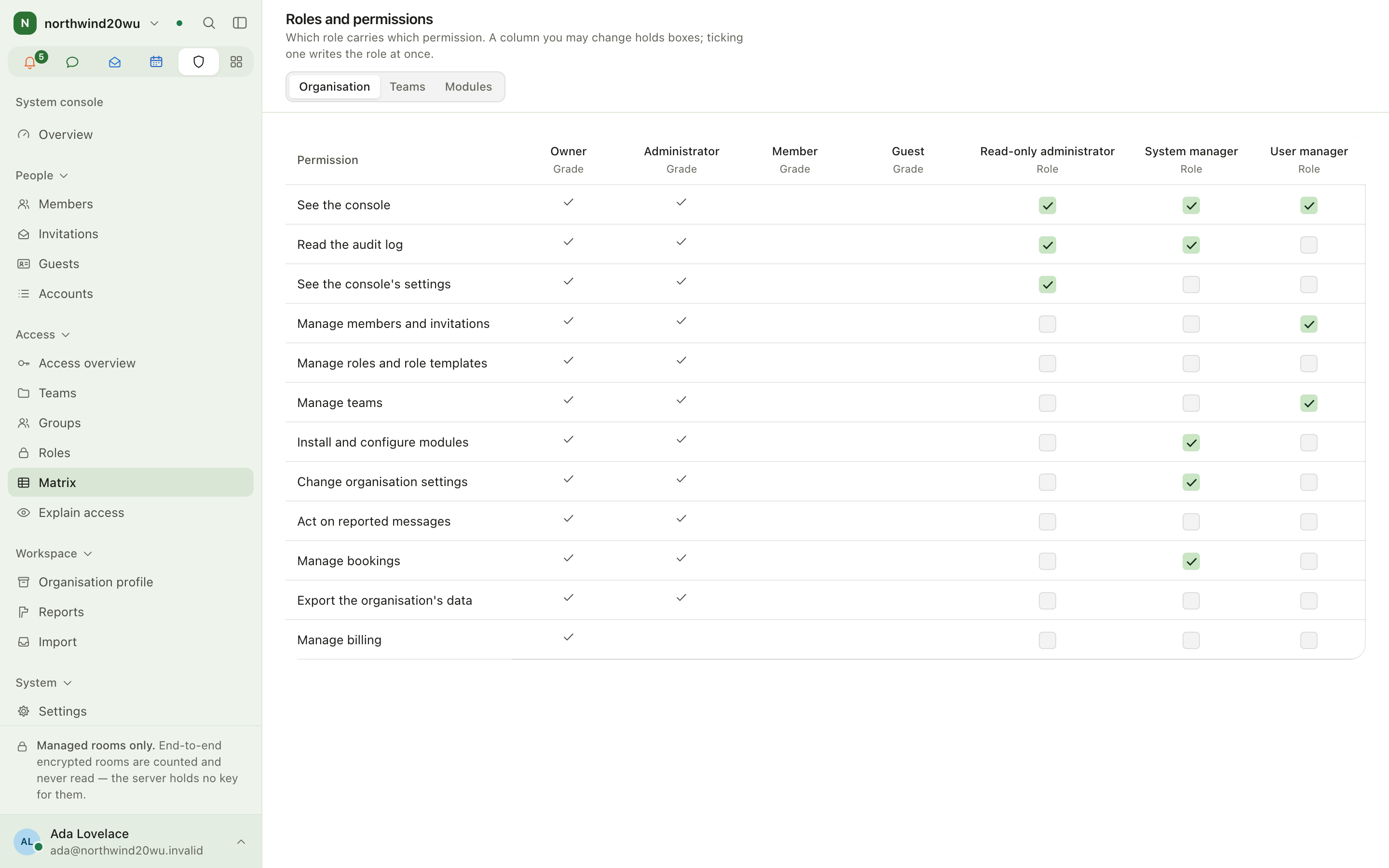
Task: Open the chat bubble icon
Action: pos(72,62)
